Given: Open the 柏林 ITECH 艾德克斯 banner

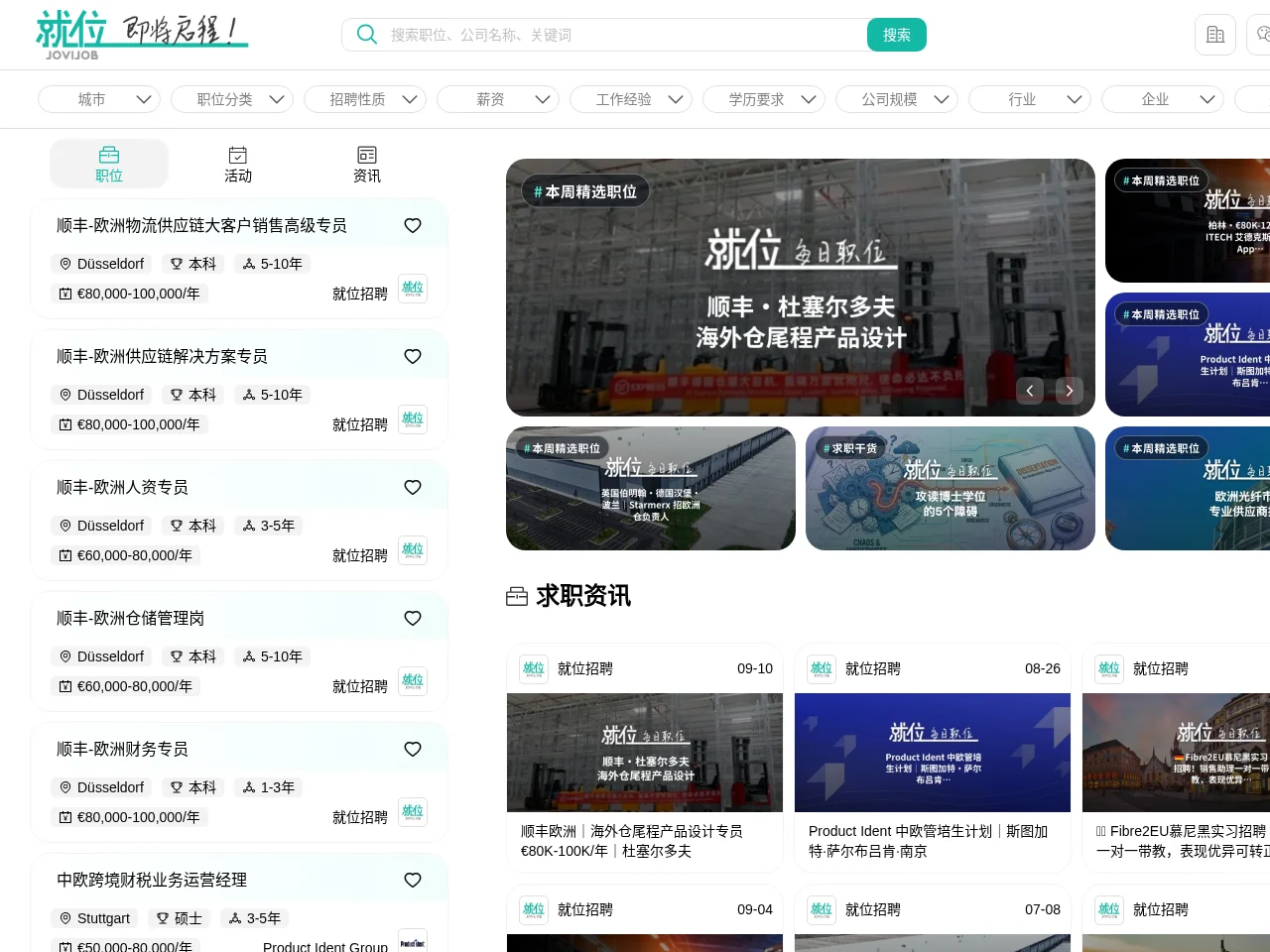Looking at the screenshot, I should pyautogui.click(x=1188, y=221).
